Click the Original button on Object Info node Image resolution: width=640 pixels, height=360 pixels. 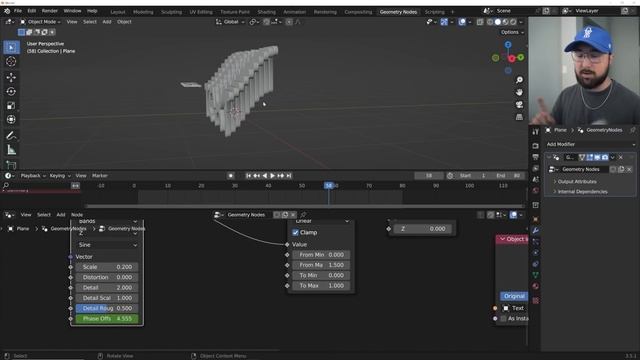click(x=514, y=296)
